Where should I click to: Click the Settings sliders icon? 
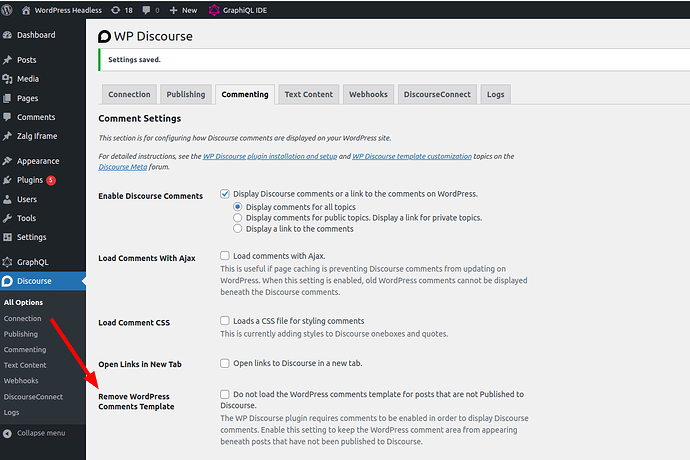7,237
